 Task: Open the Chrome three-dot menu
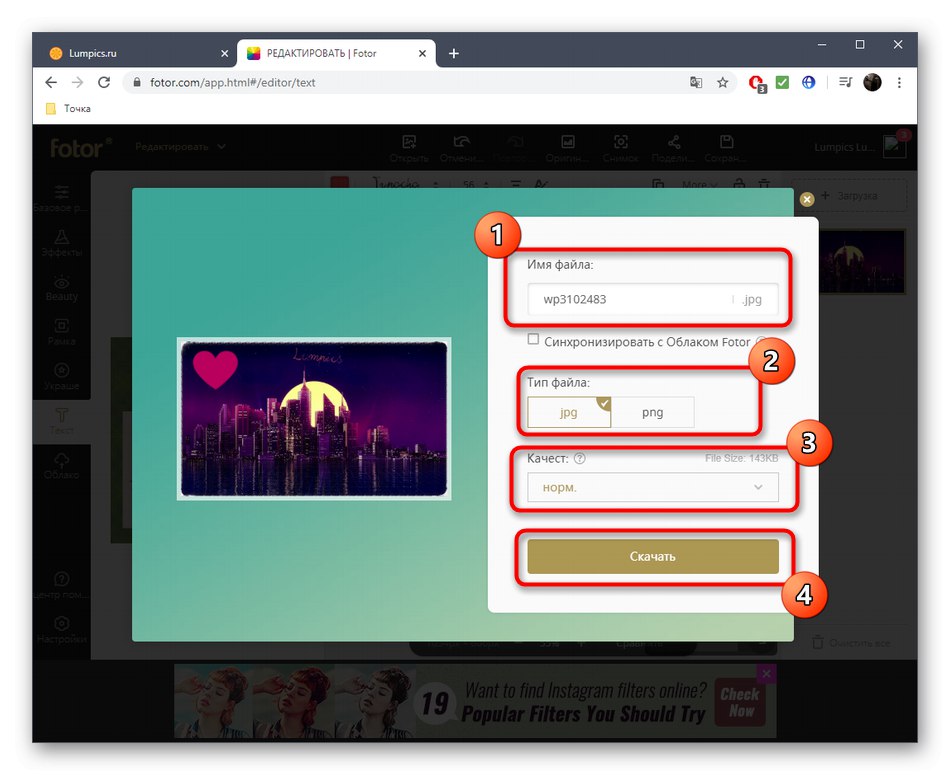click(899, 82)
